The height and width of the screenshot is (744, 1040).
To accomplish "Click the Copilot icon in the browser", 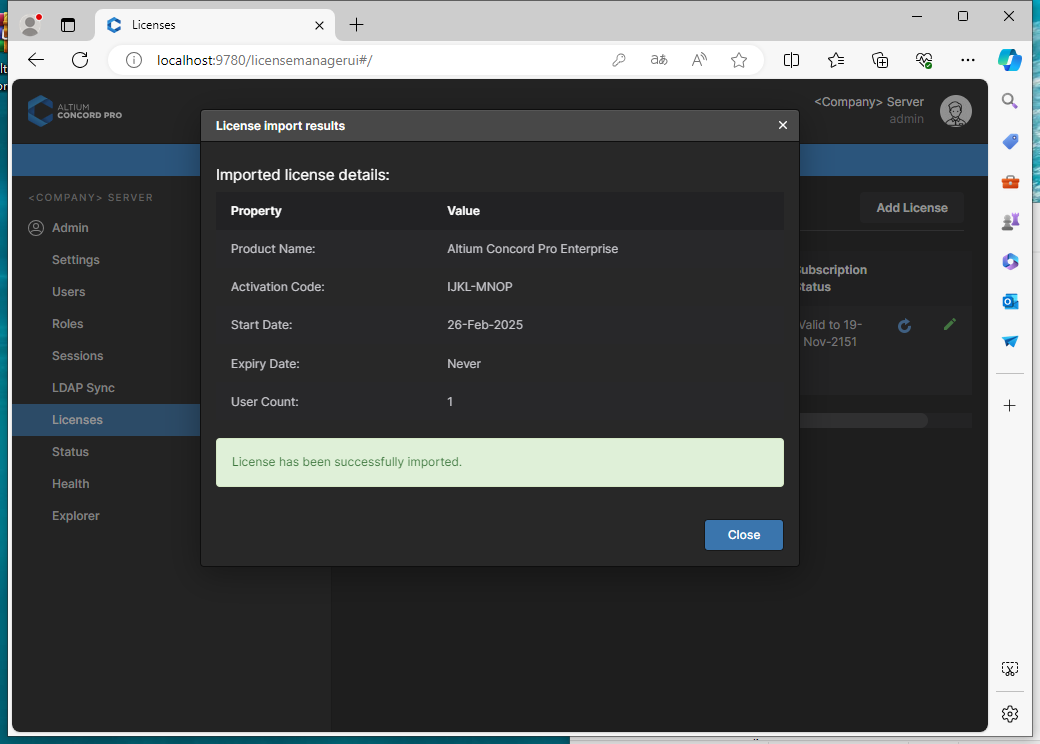I will [1010, 60].
